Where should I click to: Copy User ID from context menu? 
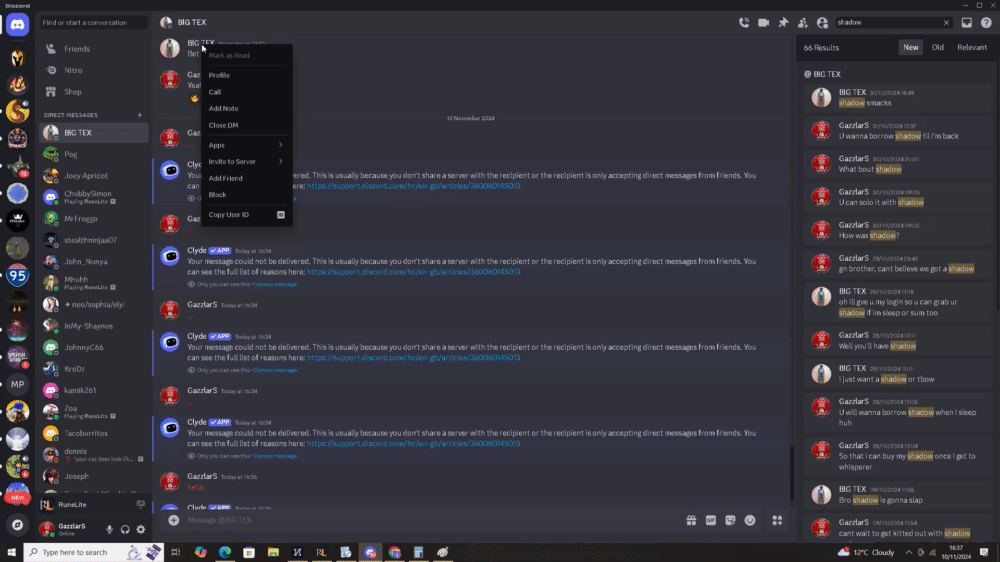(246, 214)
